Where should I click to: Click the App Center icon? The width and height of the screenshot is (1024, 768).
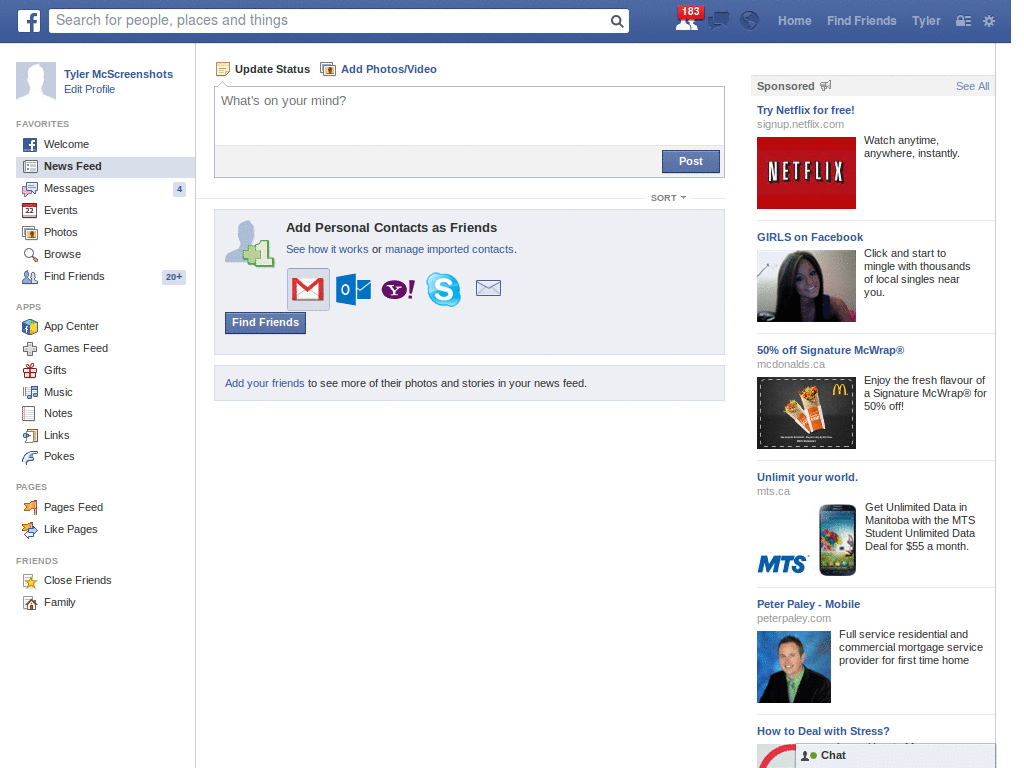click(30, 327)
